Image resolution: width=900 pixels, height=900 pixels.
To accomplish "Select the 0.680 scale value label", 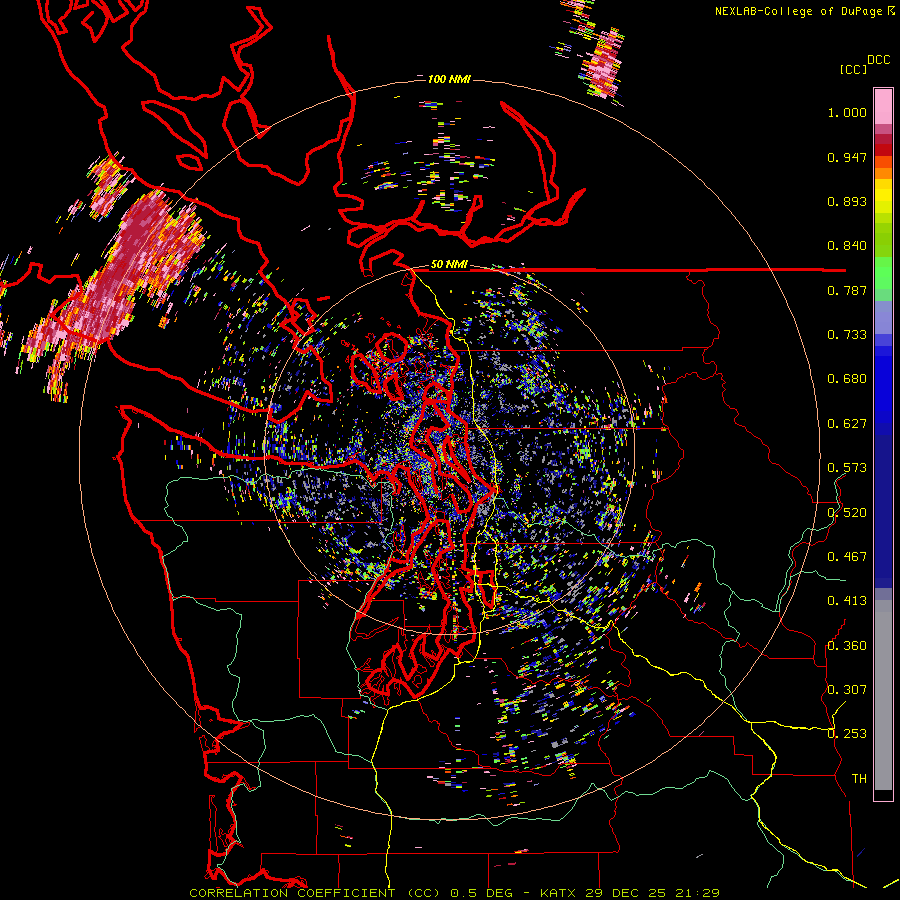I will tap(847, 379).
